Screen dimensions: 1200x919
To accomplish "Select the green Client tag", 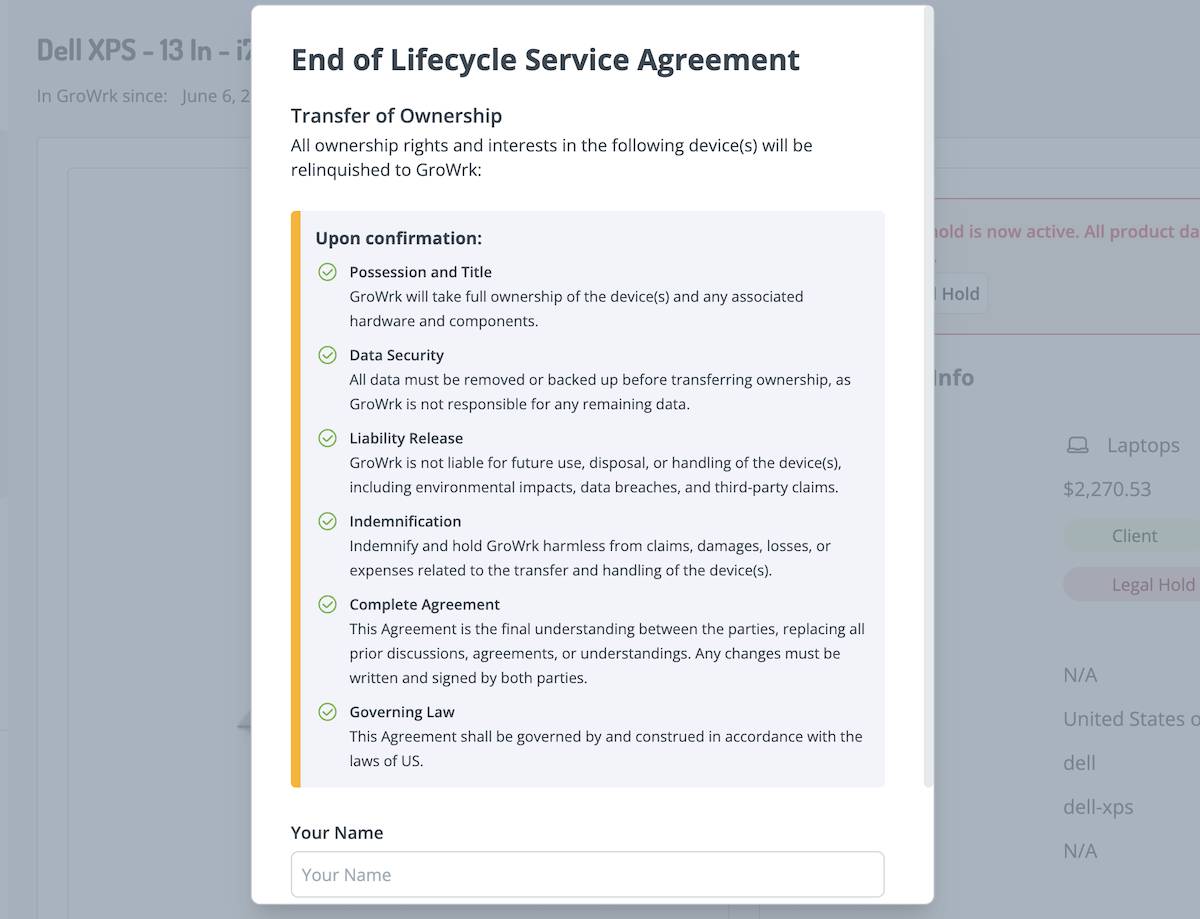I will (1133, 536).
